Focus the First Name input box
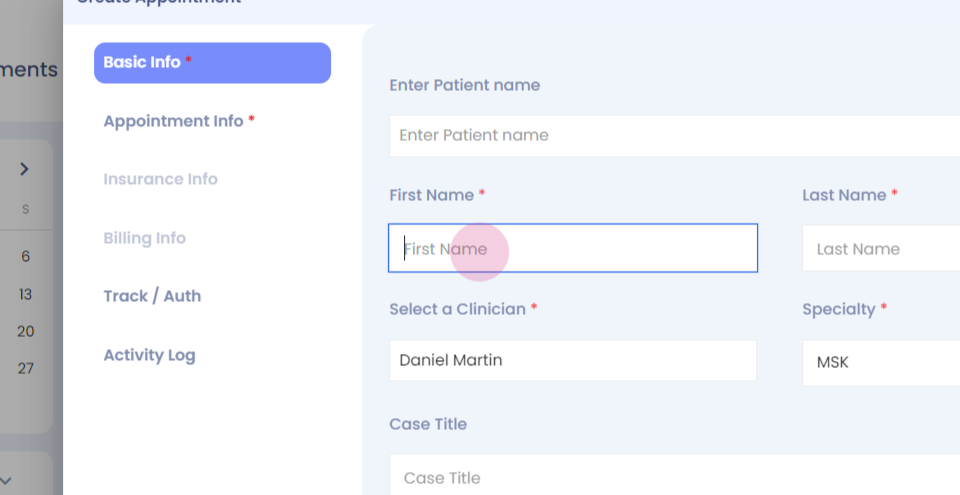 (572, 249)
